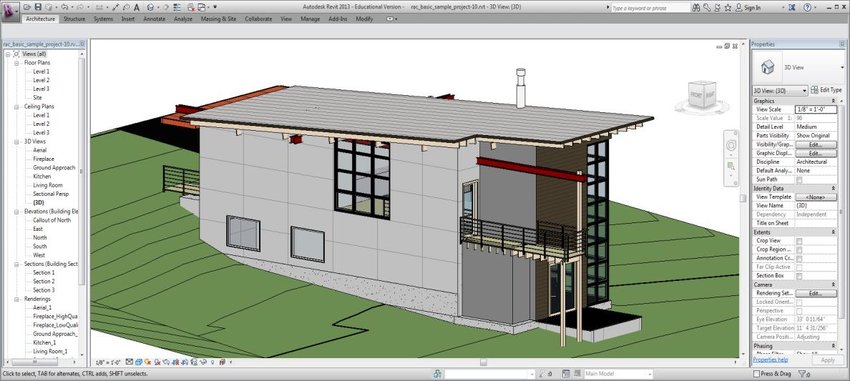This screenshot has width=850, height=381.
Task: Click the View Scale value field
Action: (x=816, y=109)
